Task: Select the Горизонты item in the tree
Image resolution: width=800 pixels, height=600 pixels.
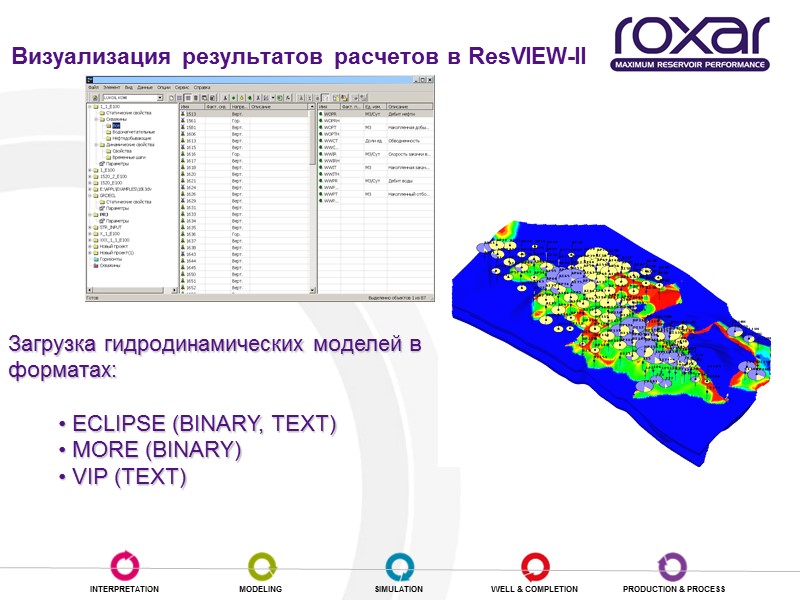Action: point(110,259)
